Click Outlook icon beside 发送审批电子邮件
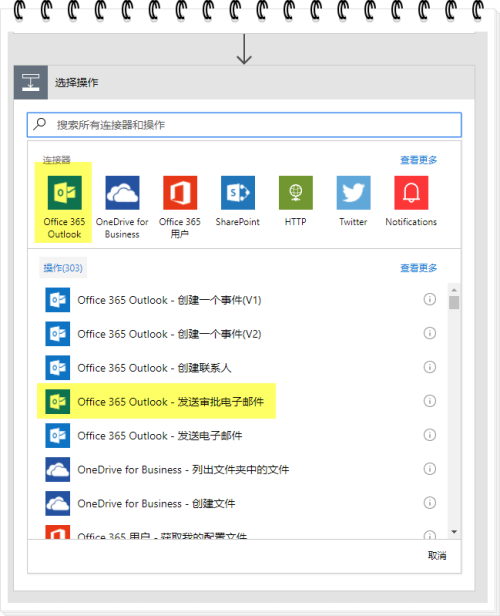 58,401
